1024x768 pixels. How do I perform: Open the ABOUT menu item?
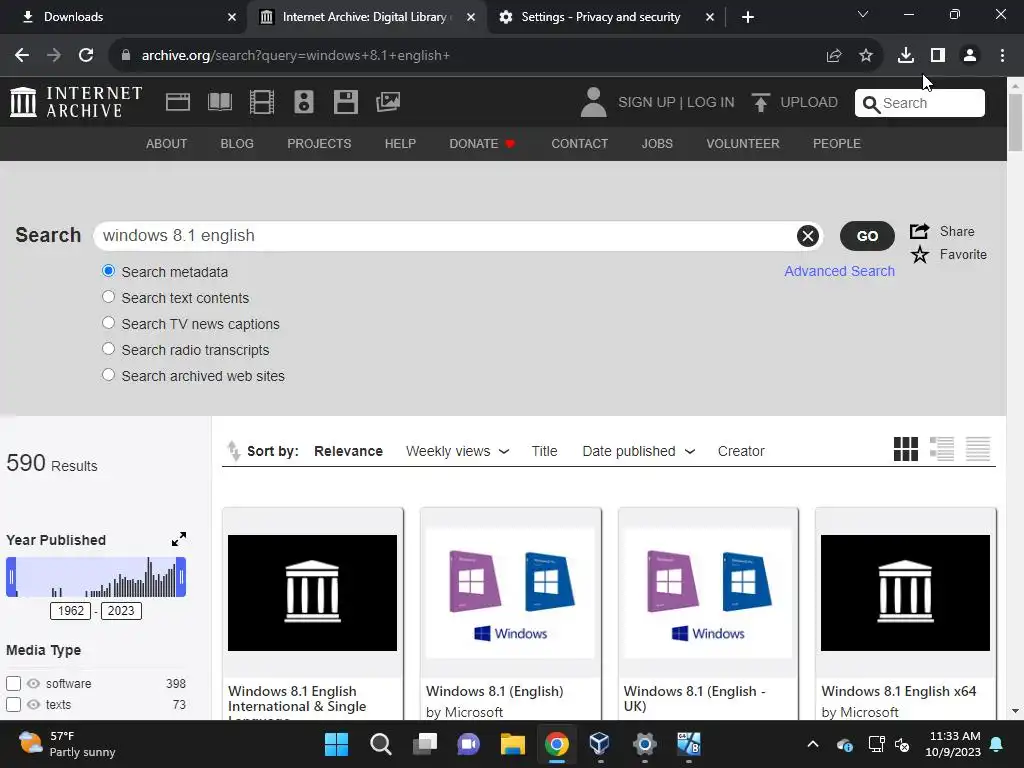167,144
